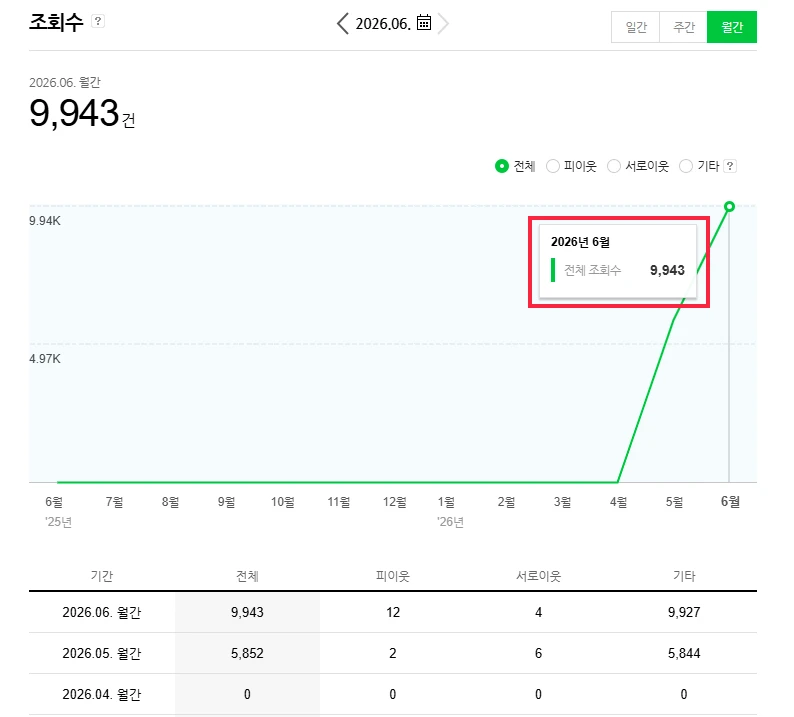The height and width of the screenshot is (717, 794).
Task: Click the 5월 axis label
Action: 674,502
